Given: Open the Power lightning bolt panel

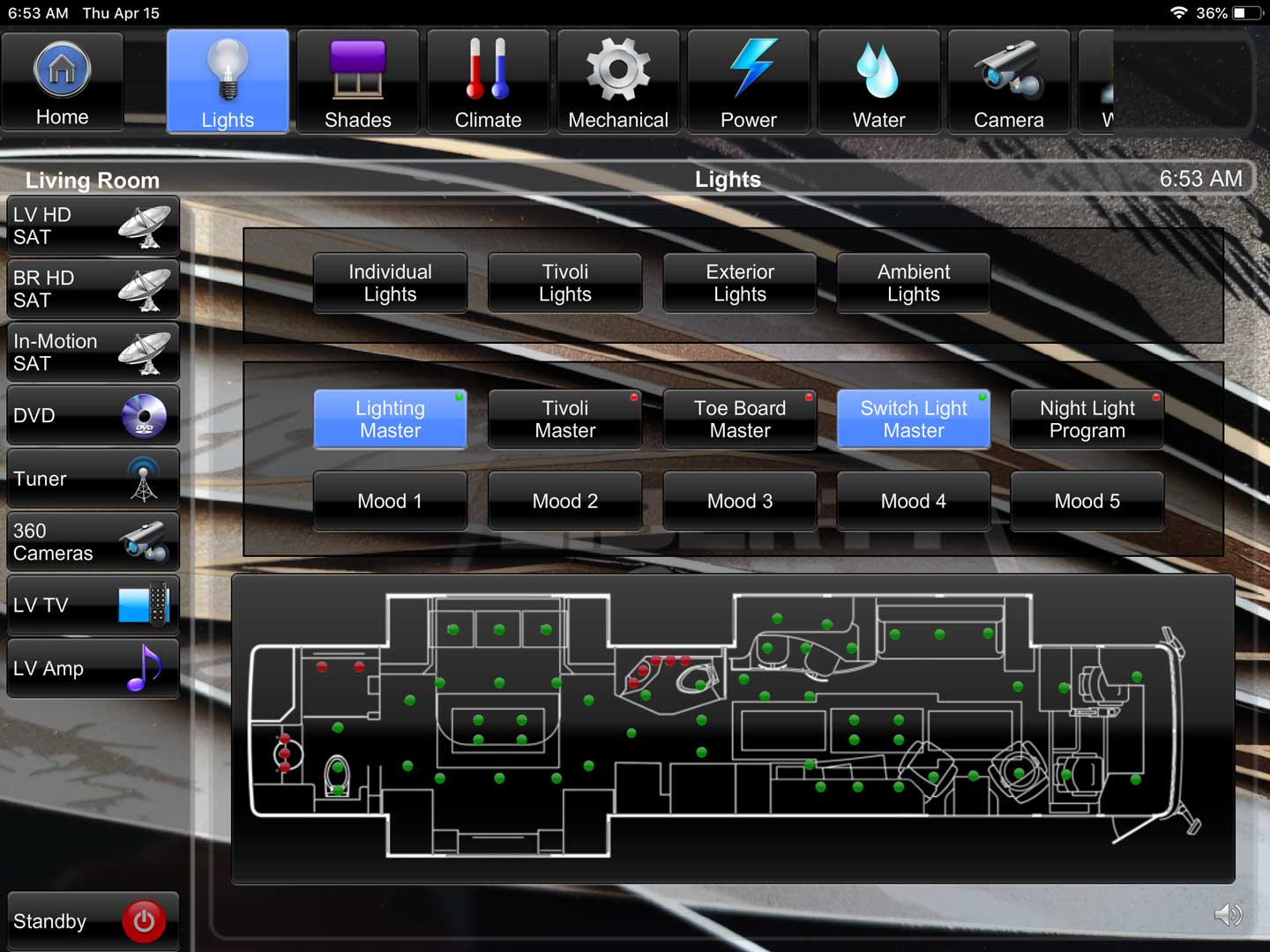Looking at the screenshot, I should click(x=749, y=81).
